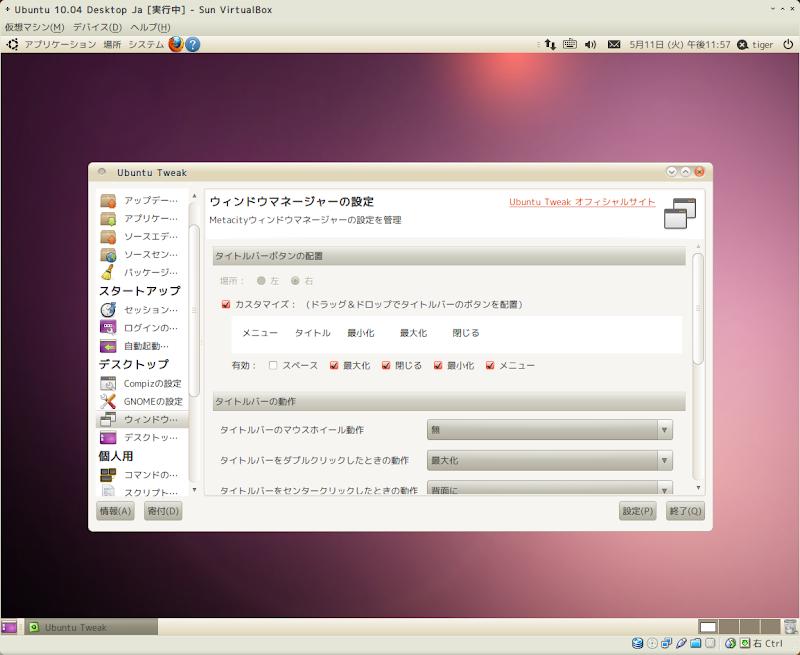
Task: Open the trash icon in bottom panel
Action: [790, 626]
